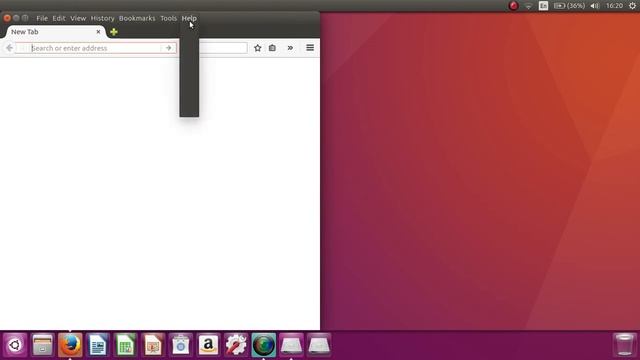Open the system gear session menu
Image resolution: width=640 pixels, height=360 pixels.
click(x=632, y=6)
